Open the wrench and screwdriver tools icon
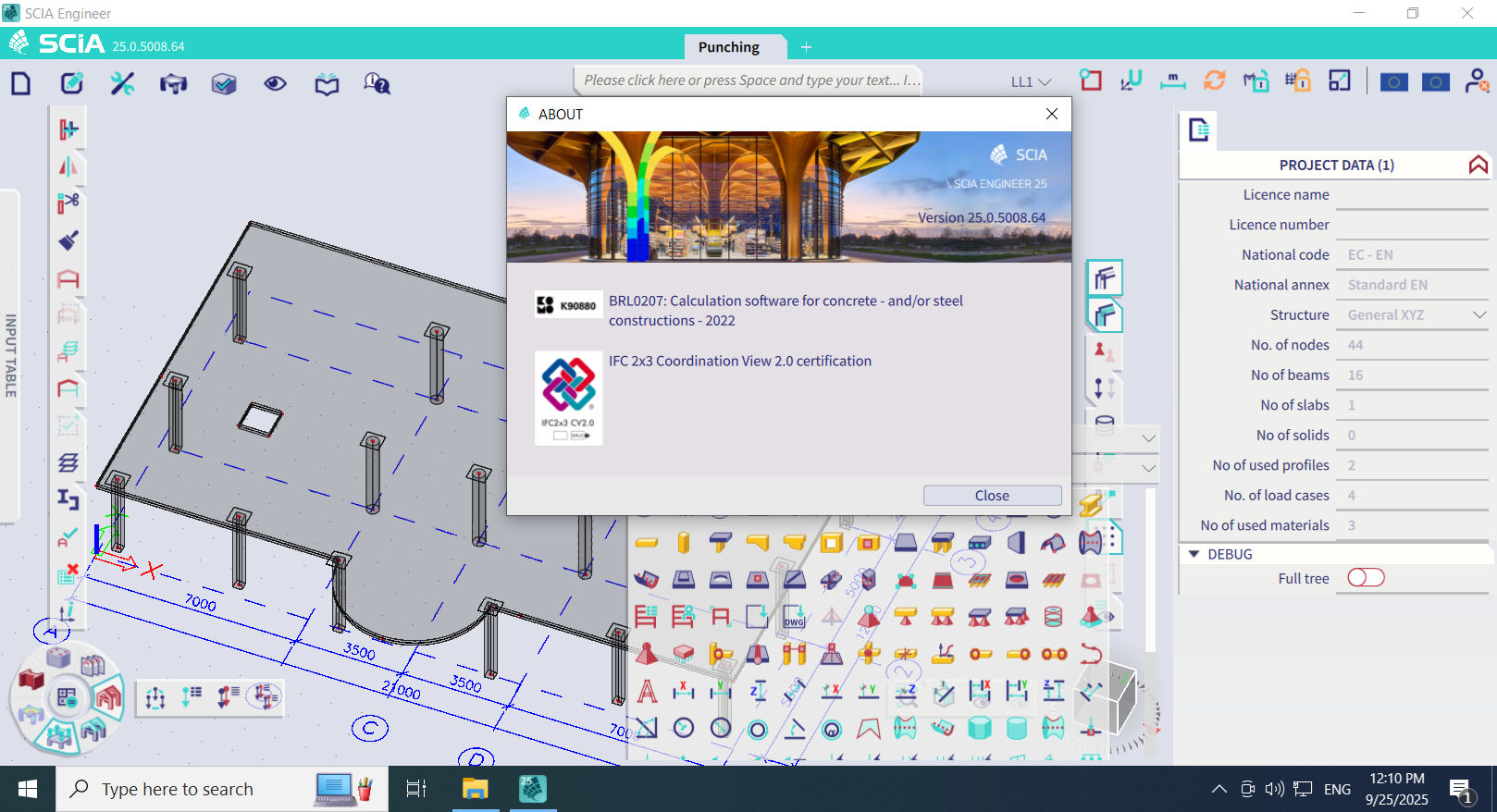This screenshot has width=1497, height=812. [x=122, y=83]
